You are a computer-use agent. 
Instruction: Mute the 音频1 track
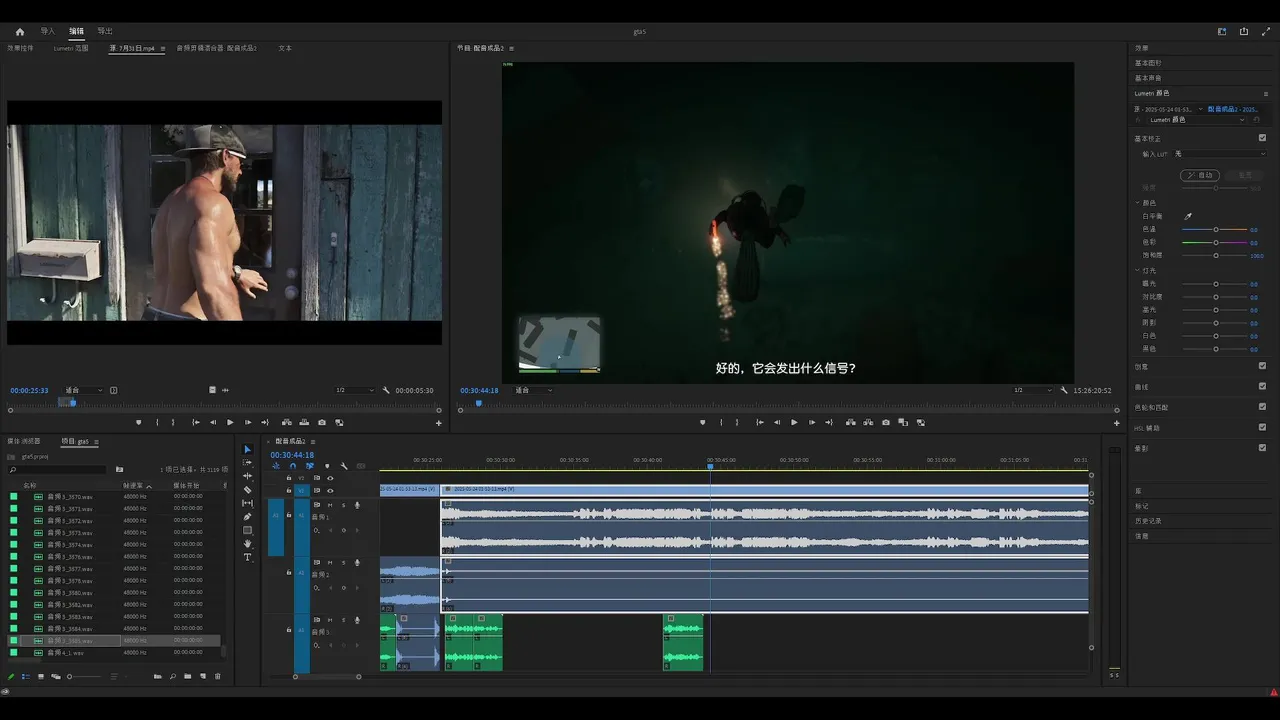point(330,505)
